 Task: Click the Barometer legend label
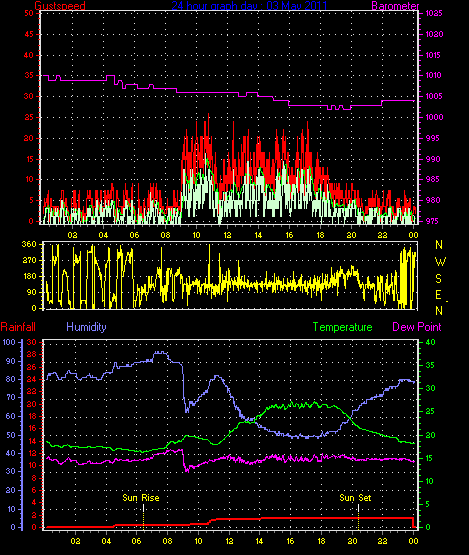tap(395, 6)
